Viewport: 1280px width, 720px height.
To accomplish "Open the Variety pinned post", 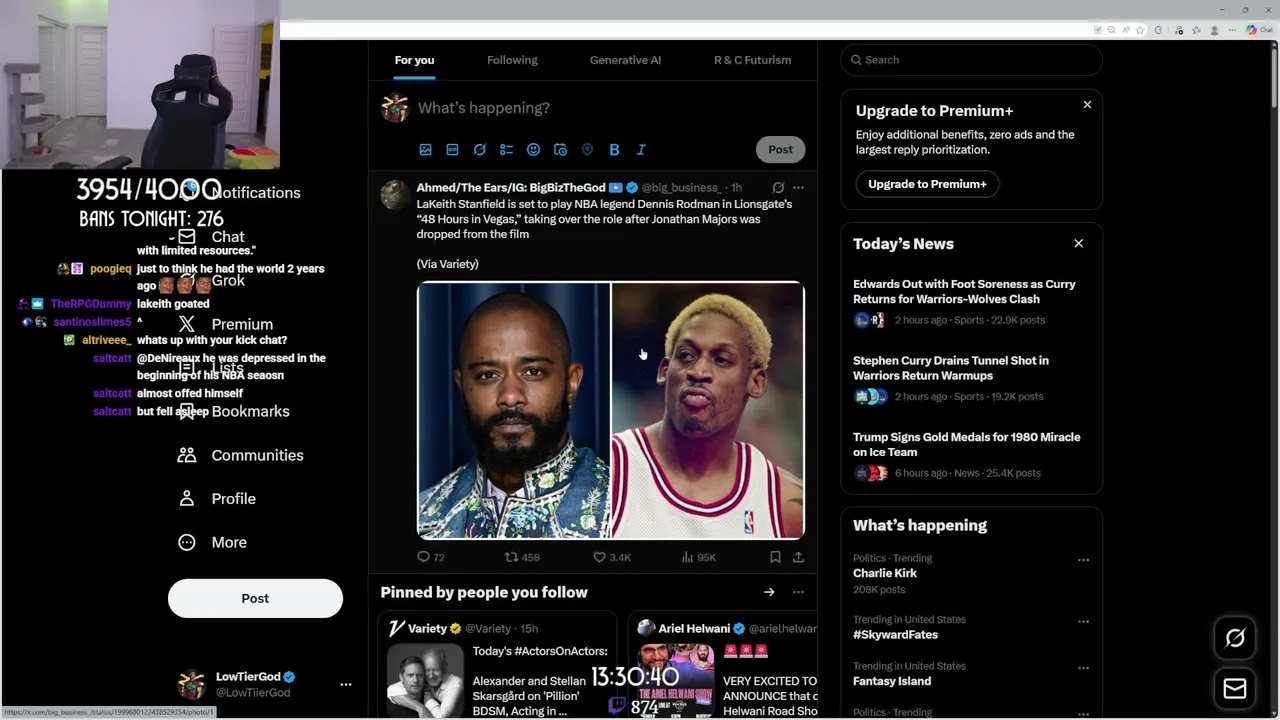I will point(497,665).
